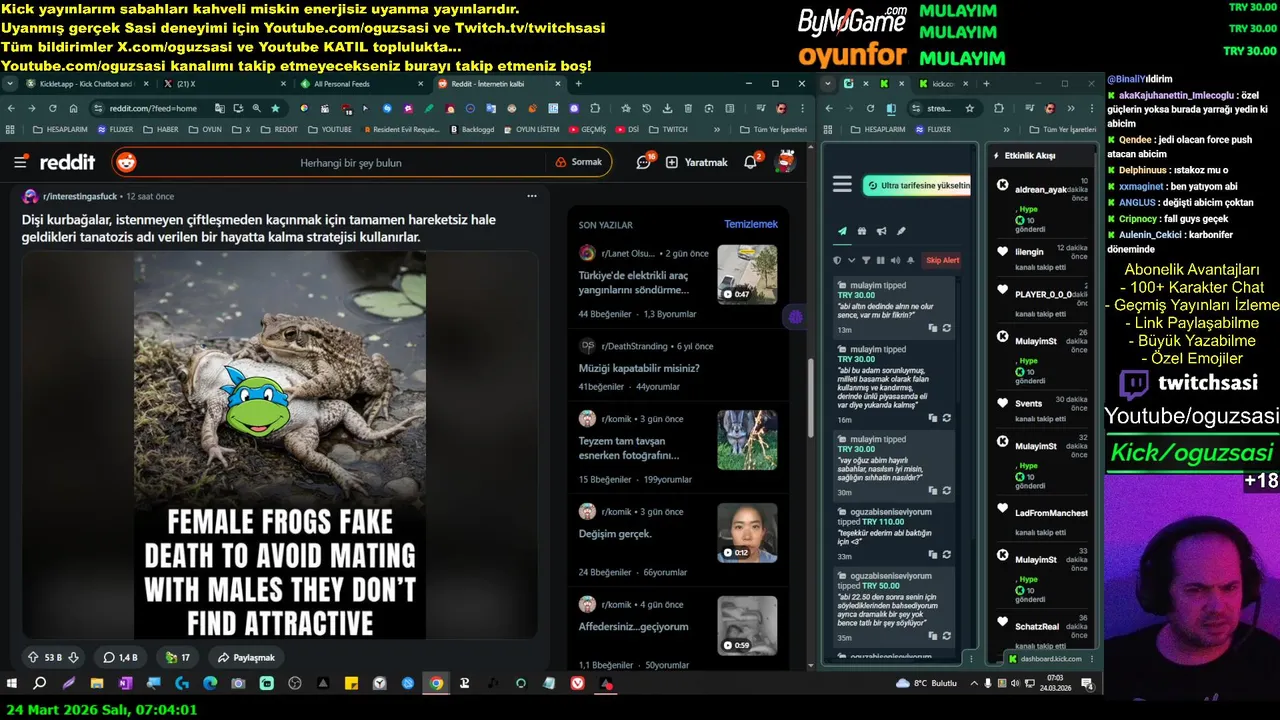Open the Değişim gerçek video thumbnail
Screen dimensions: 1280x720
[747, 532]
